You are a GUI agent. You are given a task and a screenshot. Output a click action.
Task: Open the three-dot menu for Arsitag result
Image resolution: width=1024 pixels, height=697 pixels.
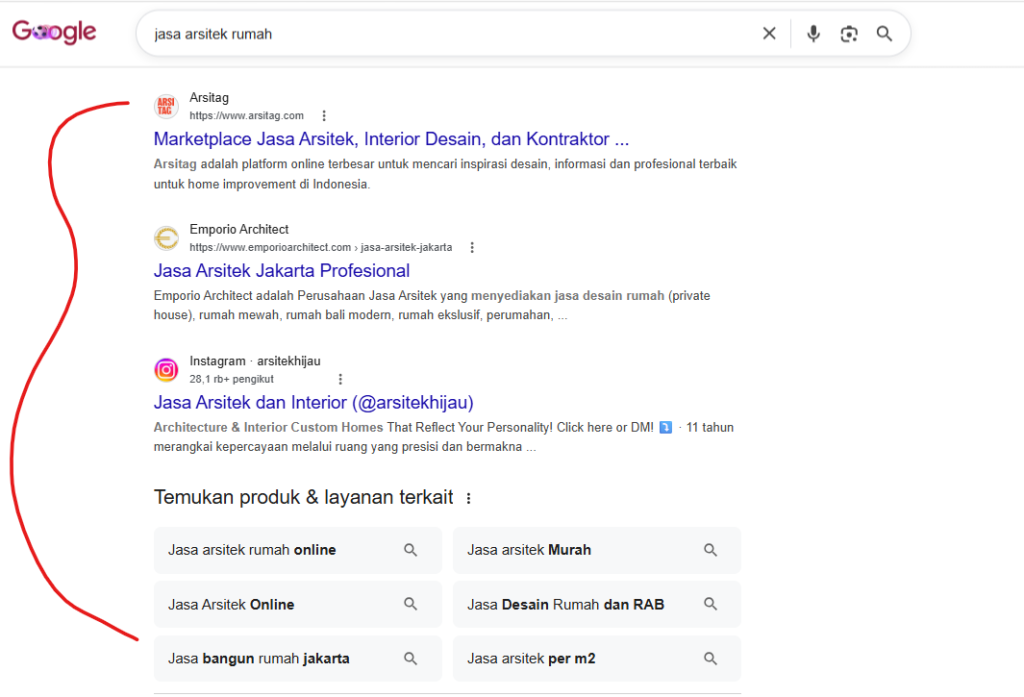(324, 116)
